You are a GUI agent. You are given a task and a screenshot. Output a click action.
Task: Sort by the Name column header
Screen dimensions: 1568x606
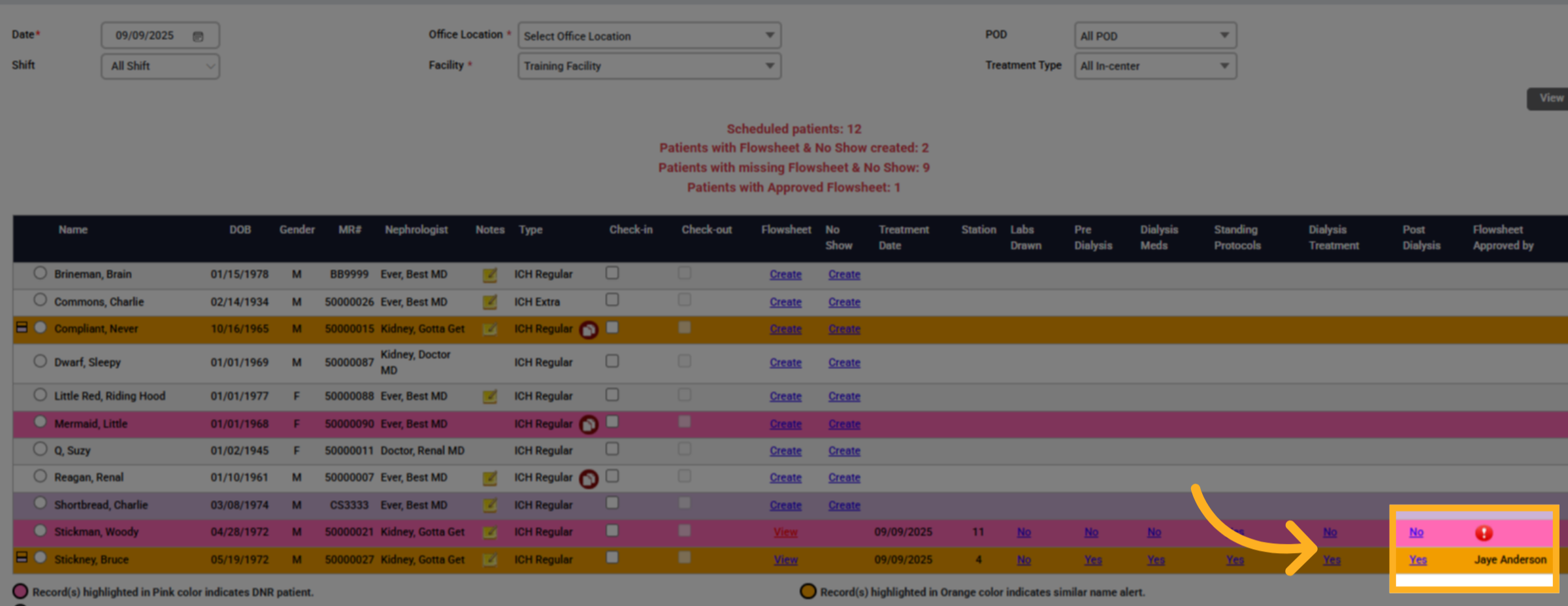coord(73,229)
